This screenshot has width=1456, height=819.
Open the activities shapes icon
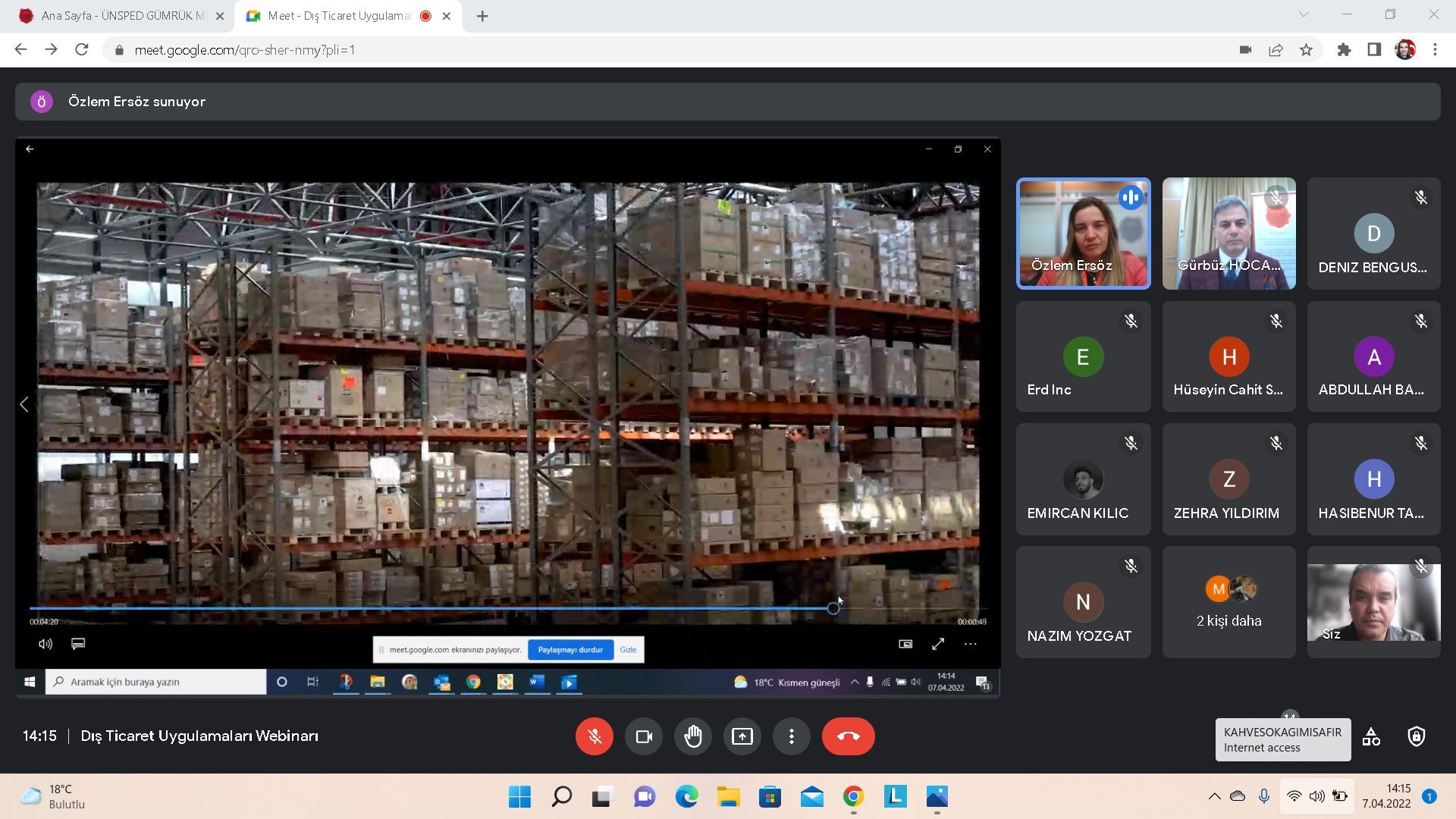[x=1371, y=736]
